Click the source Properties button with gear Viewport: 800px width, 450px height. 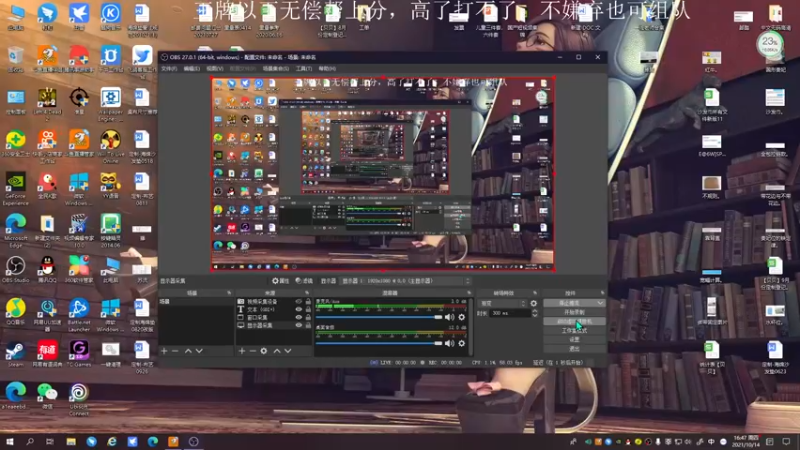[281, 281]
